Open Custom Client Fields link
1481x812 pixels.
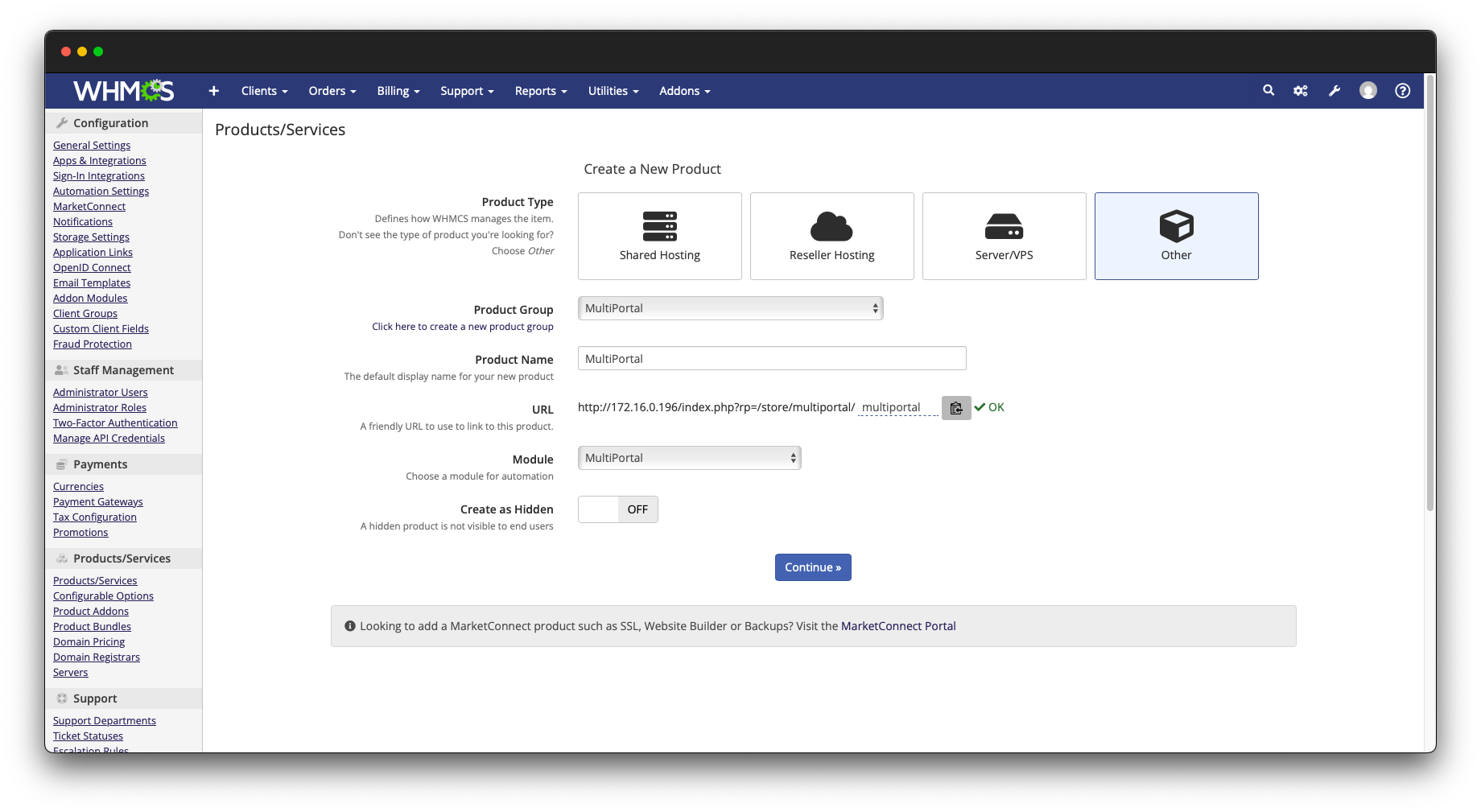(101, 329)
